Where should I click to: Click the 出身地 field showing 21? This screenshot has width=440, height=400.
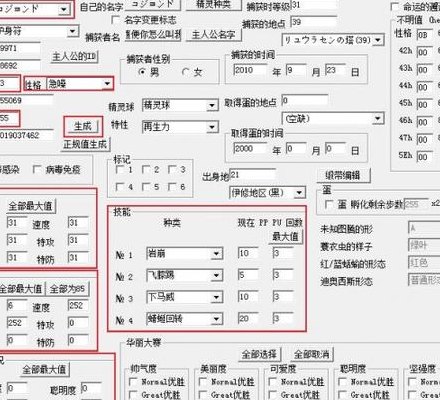click(252, 175)
